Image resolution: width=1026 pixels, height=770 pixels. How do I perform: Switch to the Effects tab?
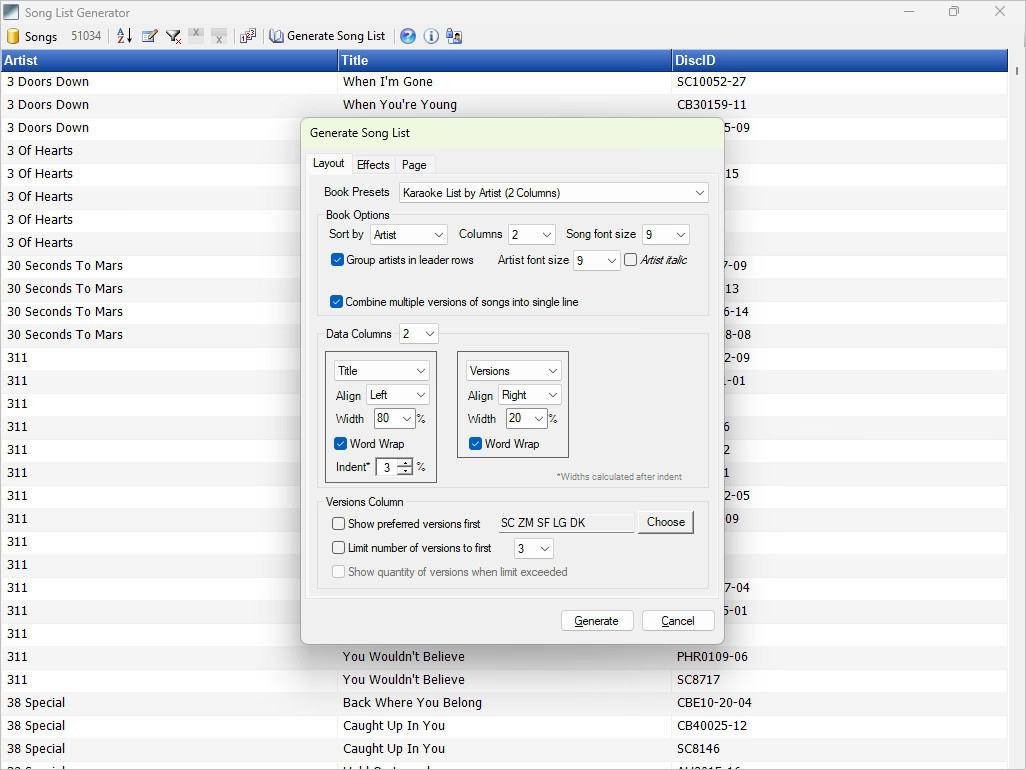click(x=373, y=165)
